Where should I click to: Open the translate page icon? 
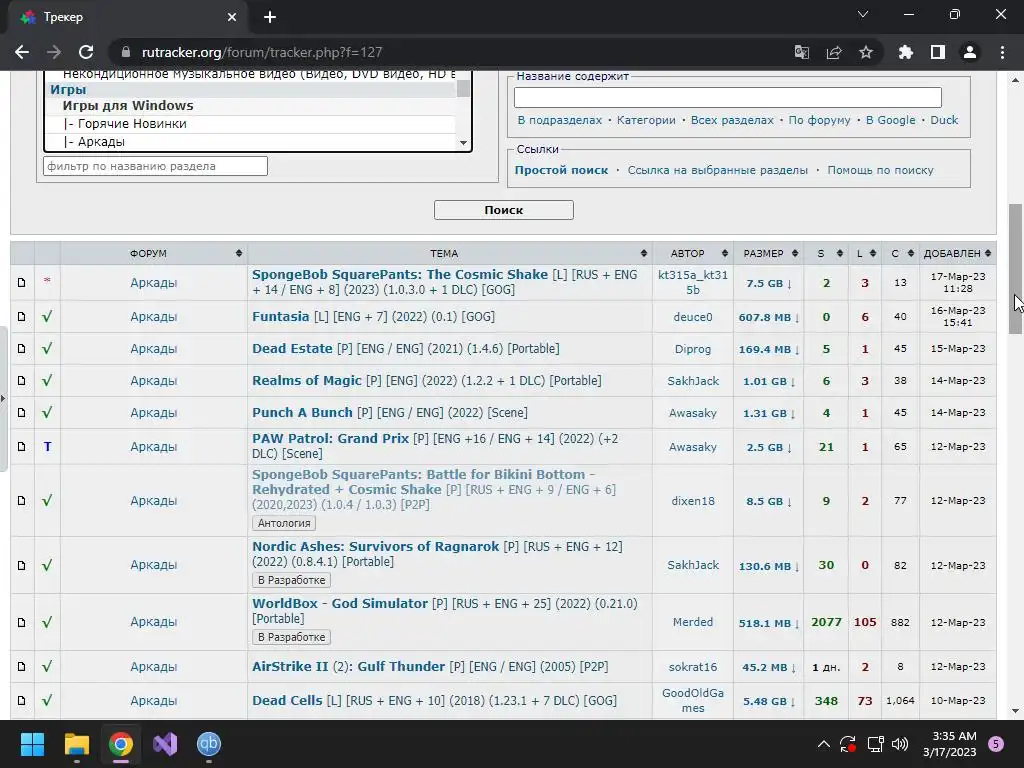[x=801, y=52]
